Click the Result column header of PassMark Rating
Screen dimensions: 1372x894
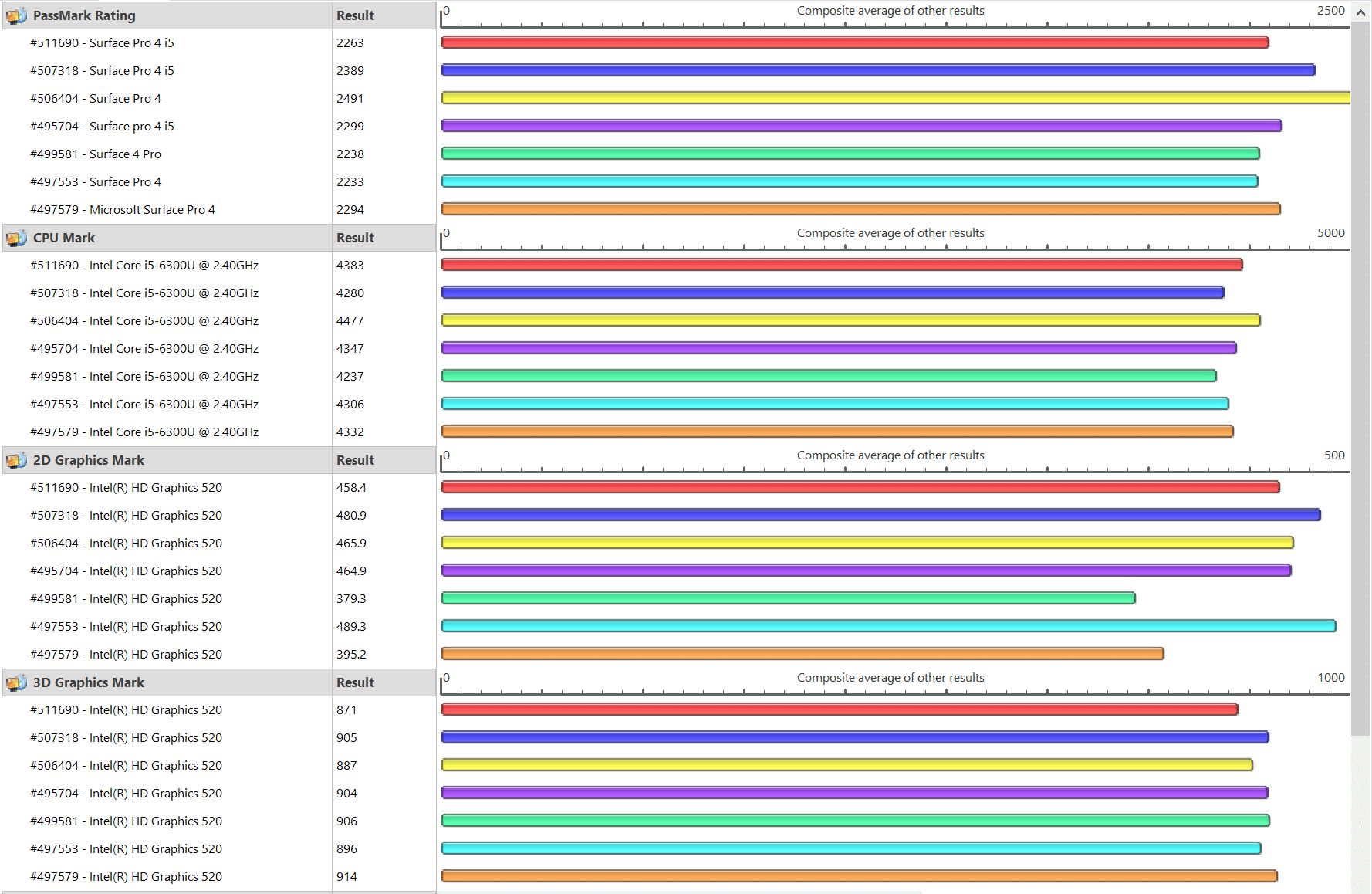click(355, 15)
